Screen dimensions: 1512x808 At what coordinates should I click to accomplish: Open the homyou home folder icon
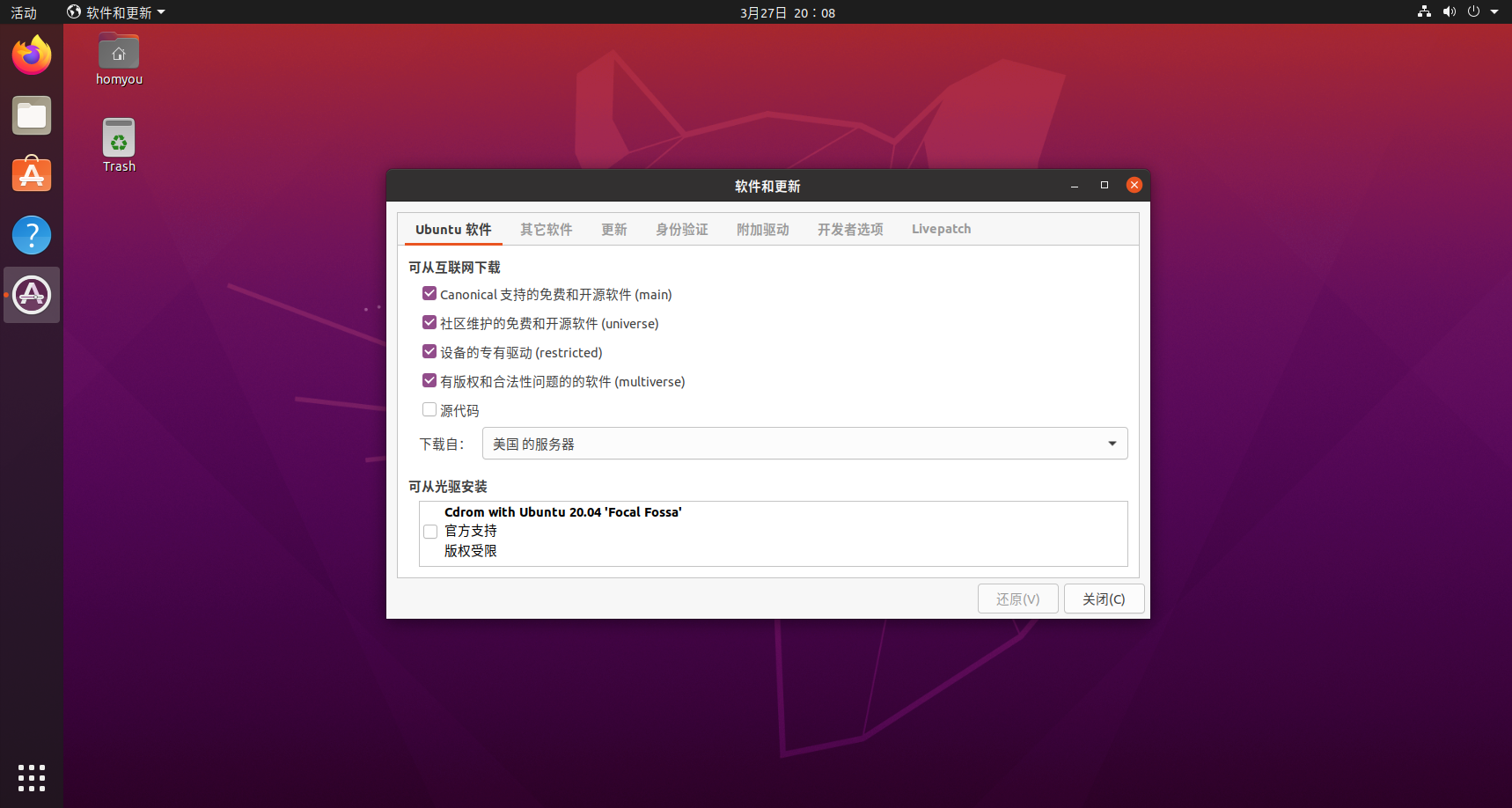(119, 60)
